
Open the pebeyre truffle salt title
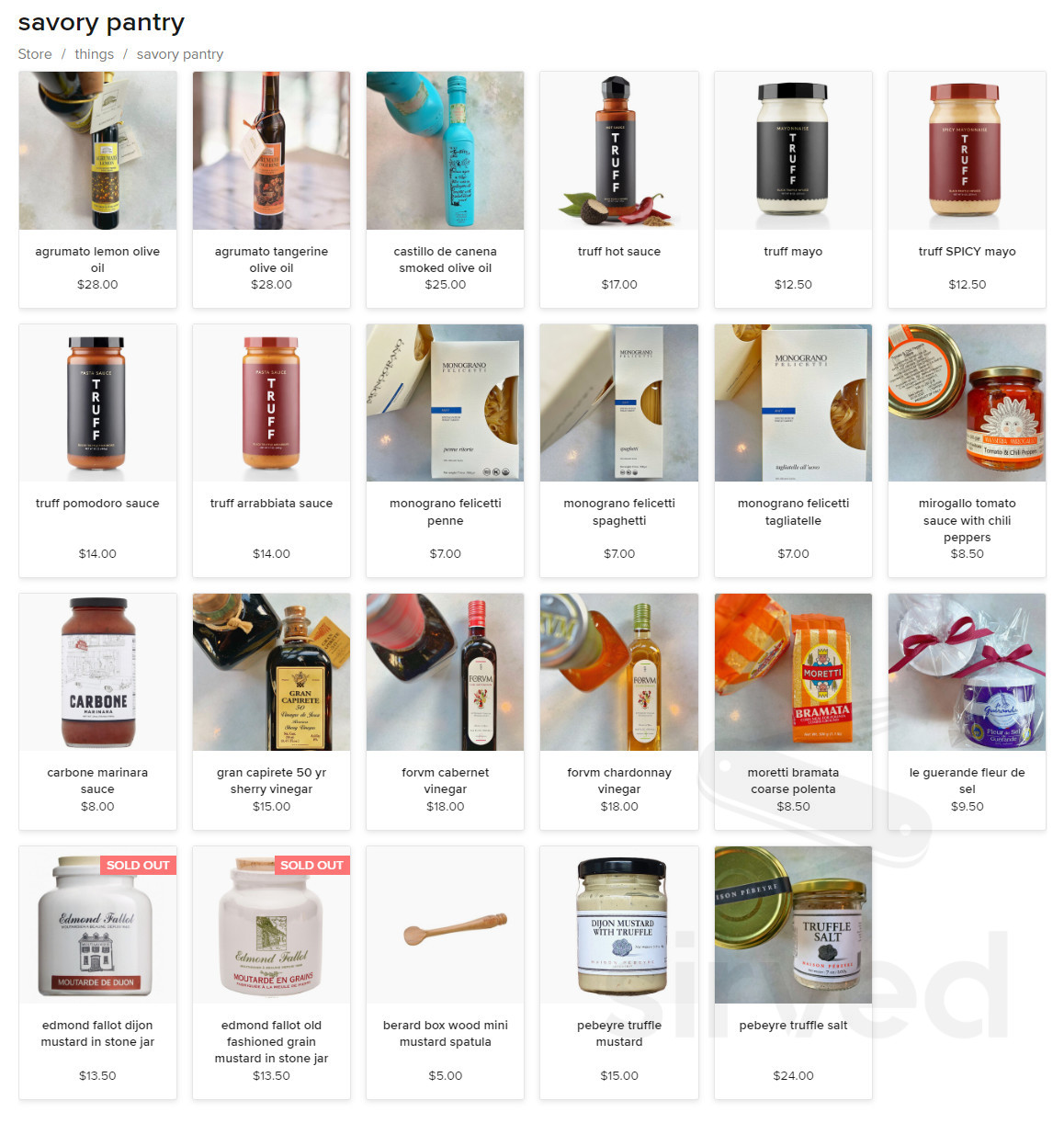(x=793, y=1025)
